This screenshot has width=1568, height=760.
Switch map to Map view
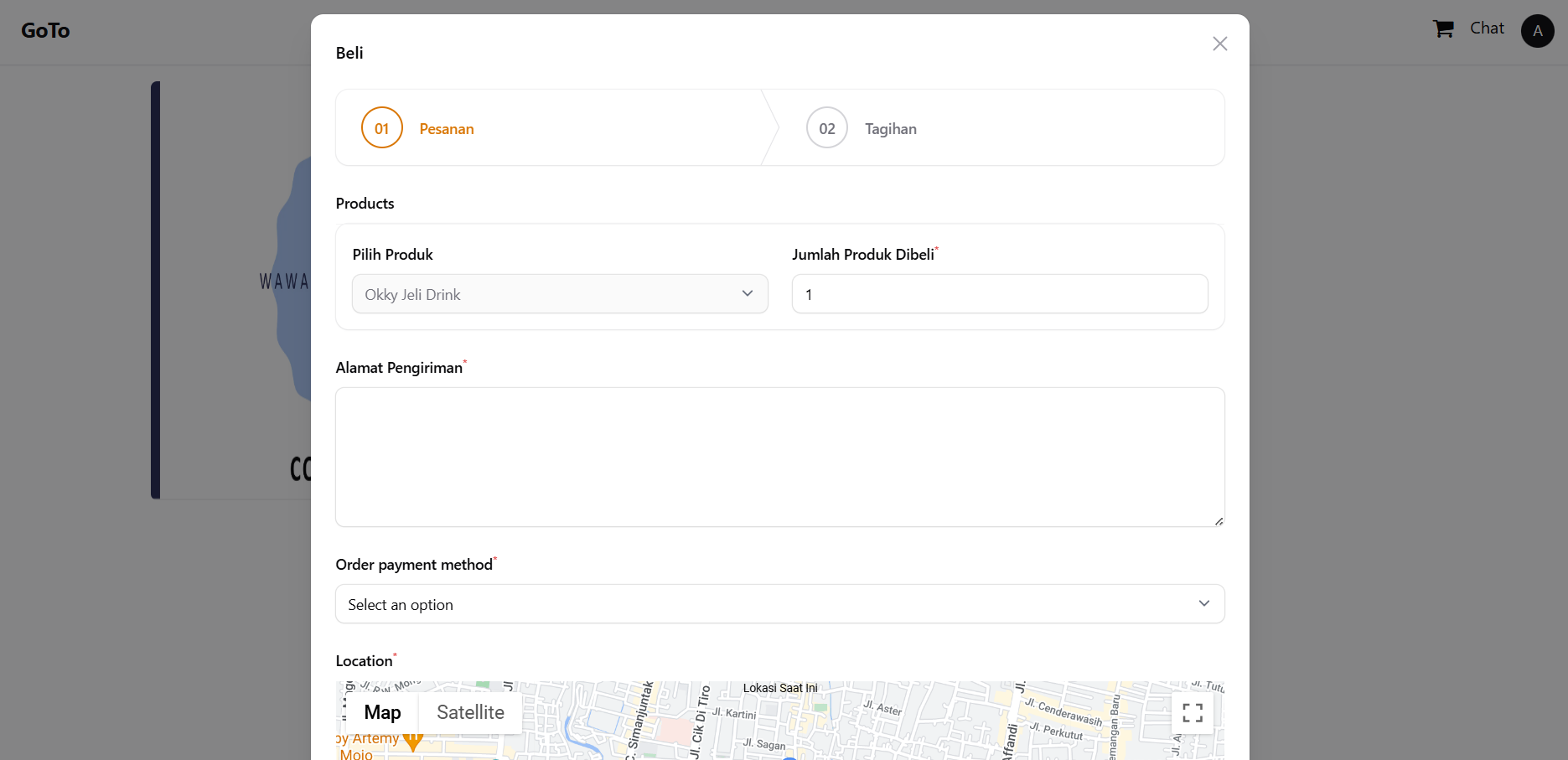(x=382, y=712)
